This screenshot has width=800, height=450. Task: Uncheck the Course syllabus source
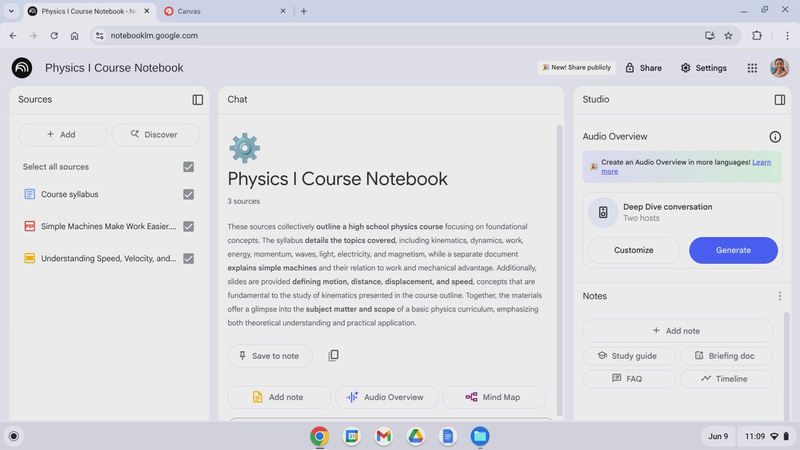tap(189, 194)
